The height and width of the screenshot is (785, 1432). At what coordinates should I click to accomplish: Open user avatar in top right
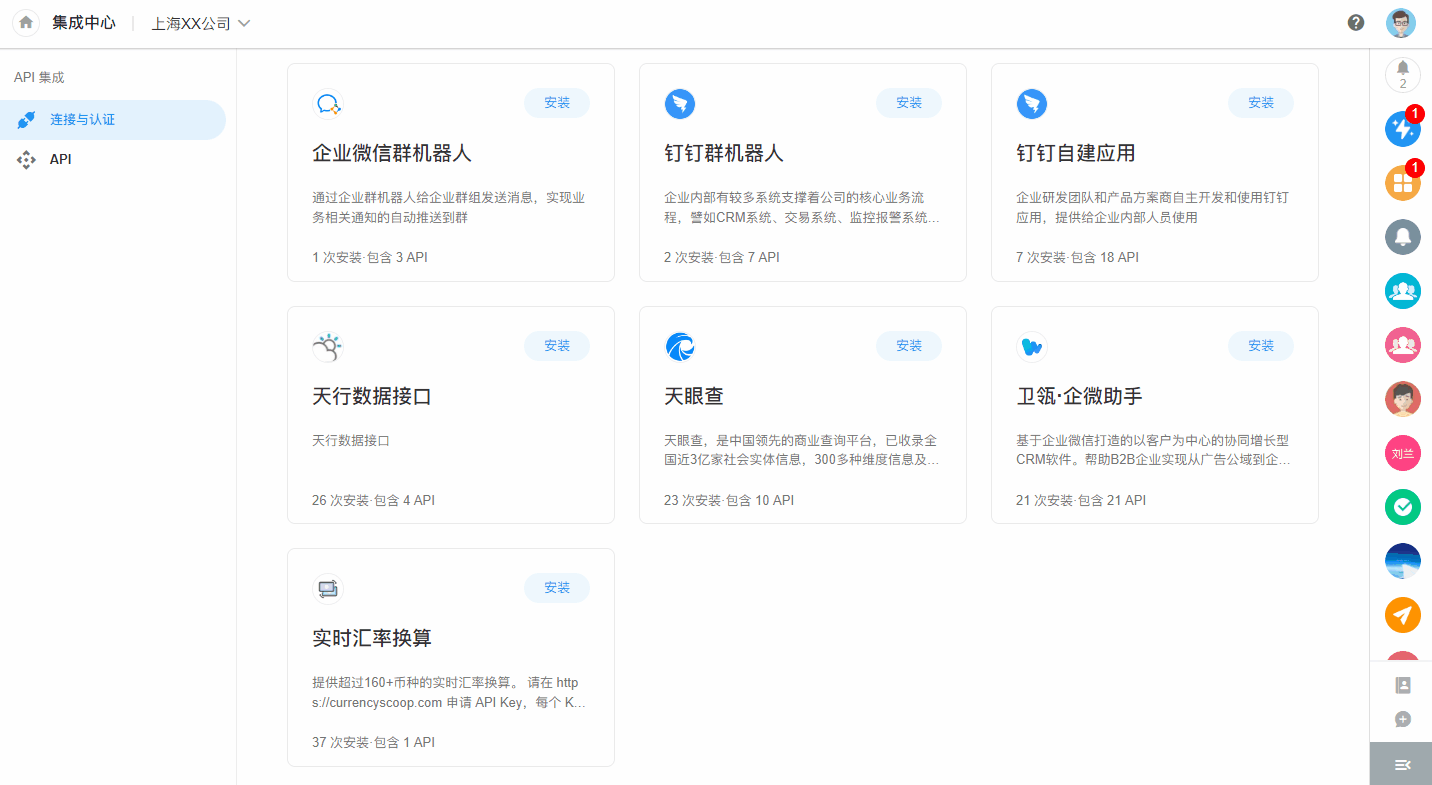click(1401, 23)
